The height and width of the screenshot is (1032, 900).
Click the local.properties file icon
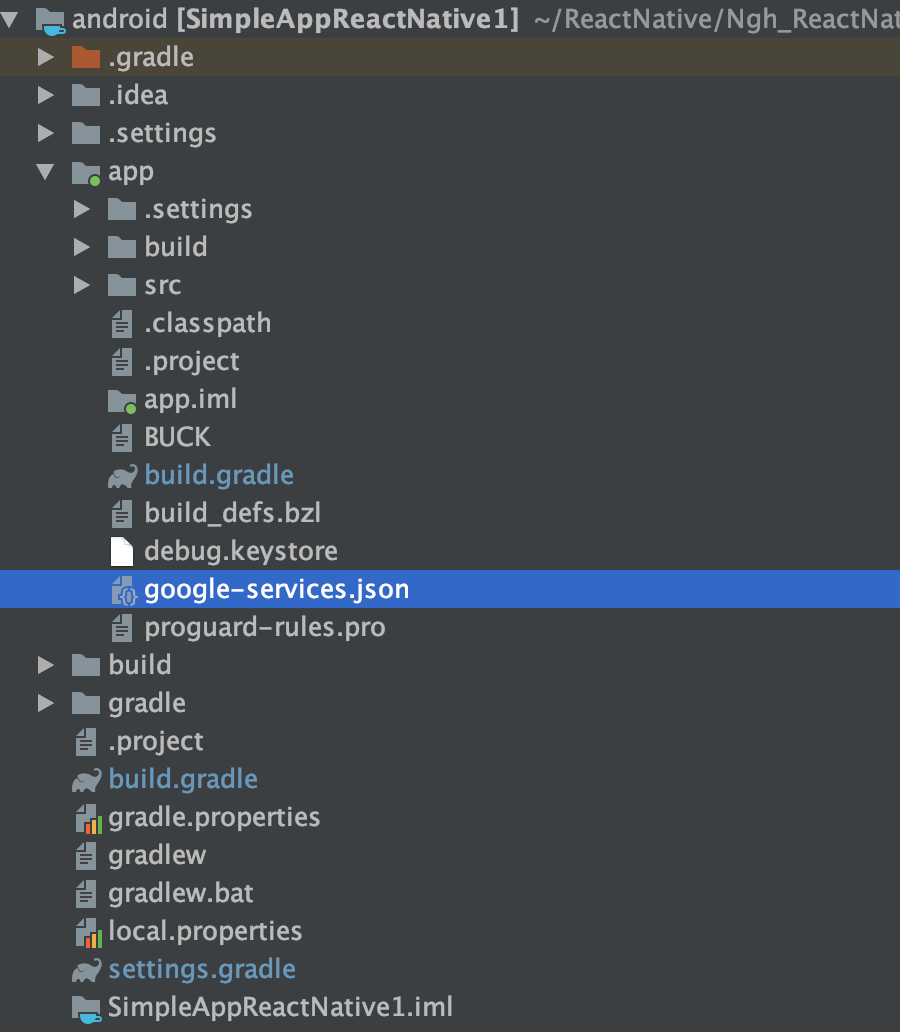tap(88, 932)
